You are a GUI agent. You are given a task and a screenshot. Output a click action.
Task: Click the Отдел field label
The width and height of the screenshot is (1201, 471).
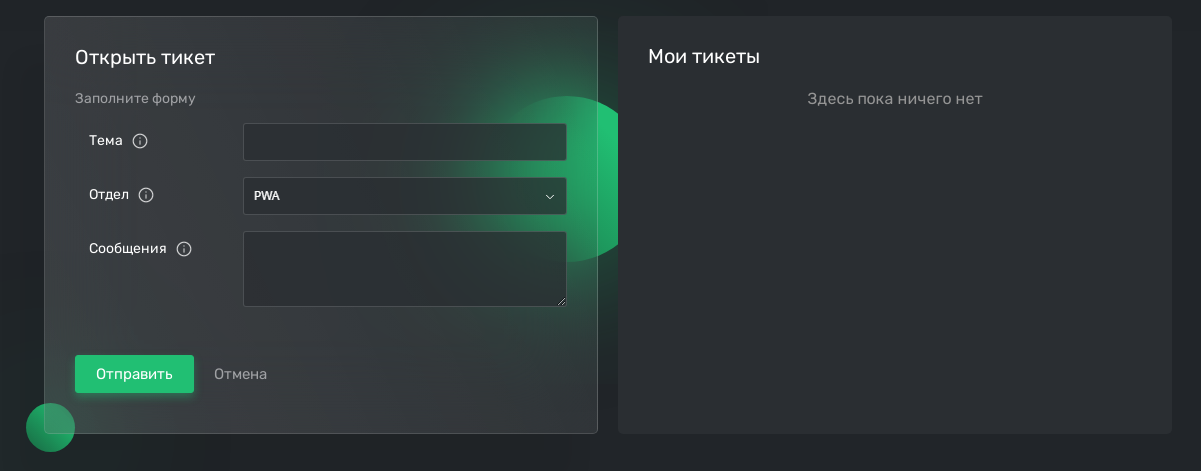pos(109,195)
